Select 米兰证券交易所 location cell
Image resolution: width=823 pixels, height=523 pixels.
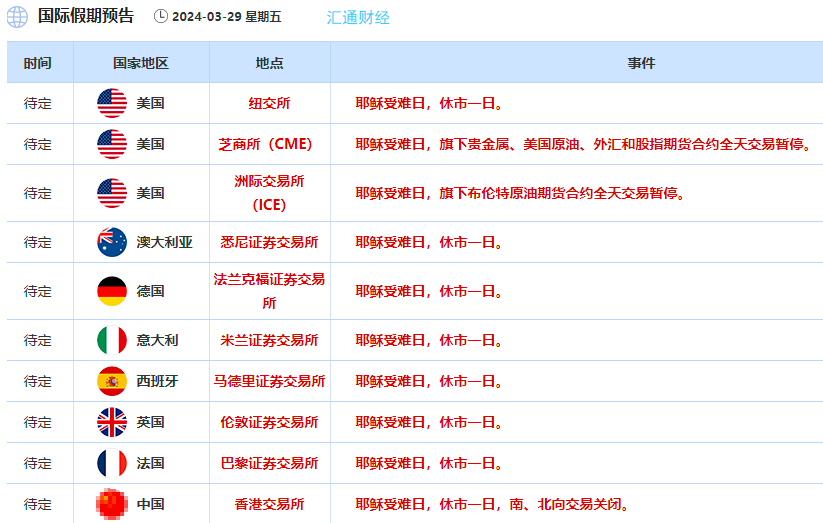(x=270, y=340)
